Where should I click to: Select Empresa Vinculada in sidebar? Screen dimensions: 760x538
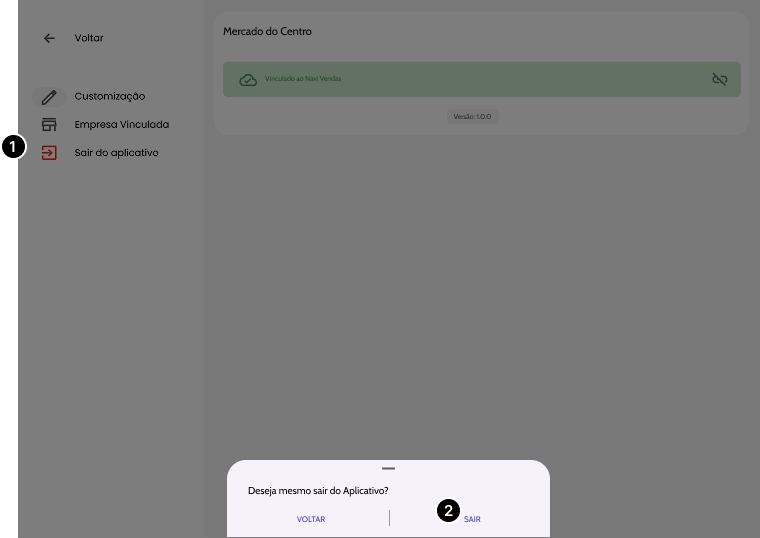(x=121, y=125)
